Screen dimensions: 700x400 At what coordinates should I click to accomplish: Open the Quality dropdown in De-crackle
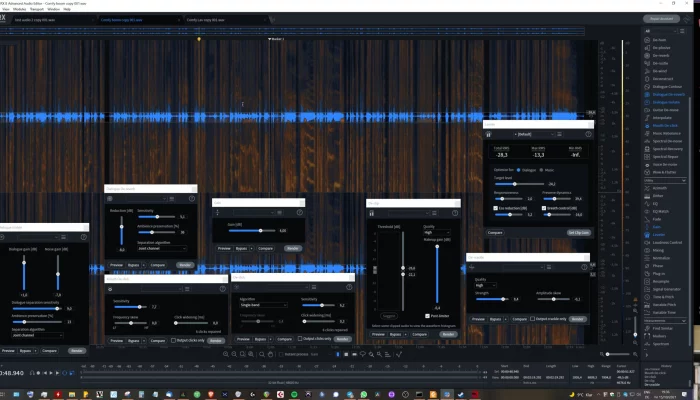click(x=485, y=285)
